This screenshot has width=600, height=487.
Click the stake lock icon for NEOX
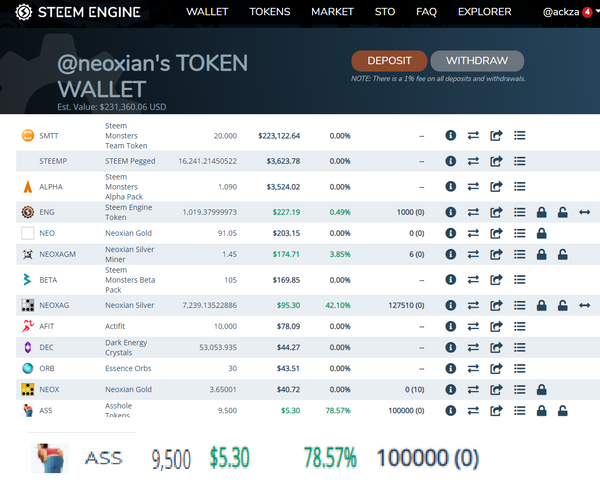(541, 389)
